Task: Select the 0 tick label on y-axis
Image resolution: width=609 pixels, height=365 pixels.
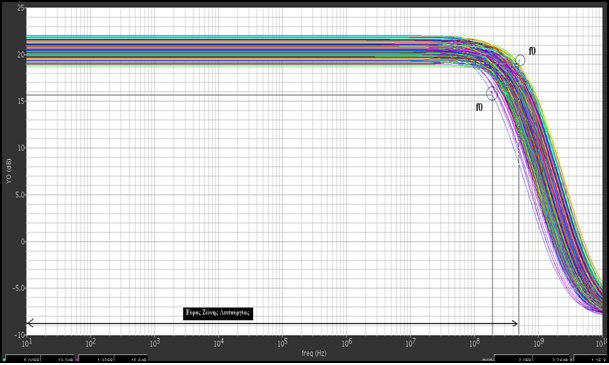Action: pos(23,242)
